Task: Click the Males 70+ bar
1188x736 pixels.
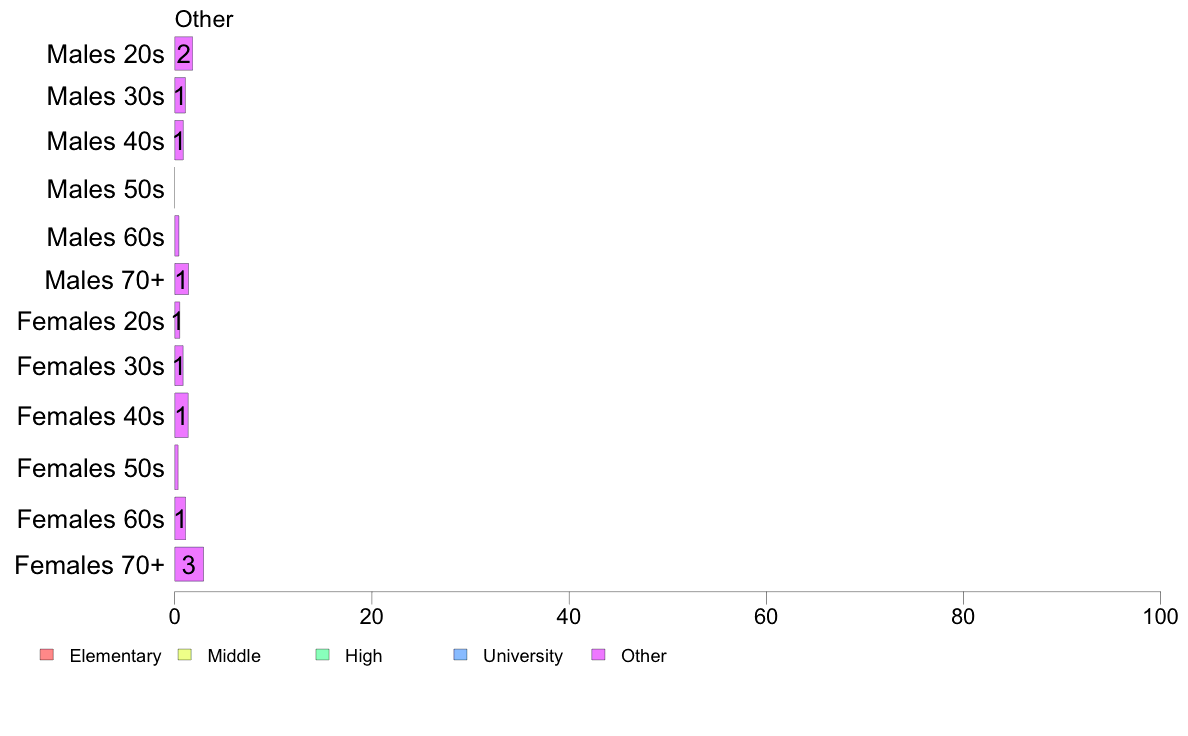Action: [181, 280]
